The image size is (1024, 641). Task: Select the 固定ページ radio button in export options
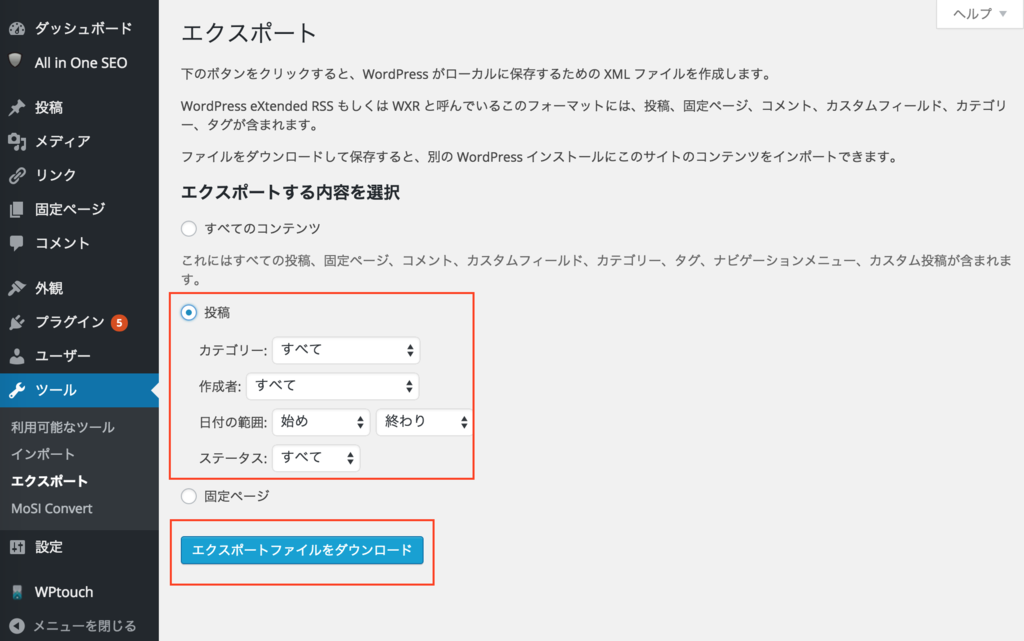[189, 496]
